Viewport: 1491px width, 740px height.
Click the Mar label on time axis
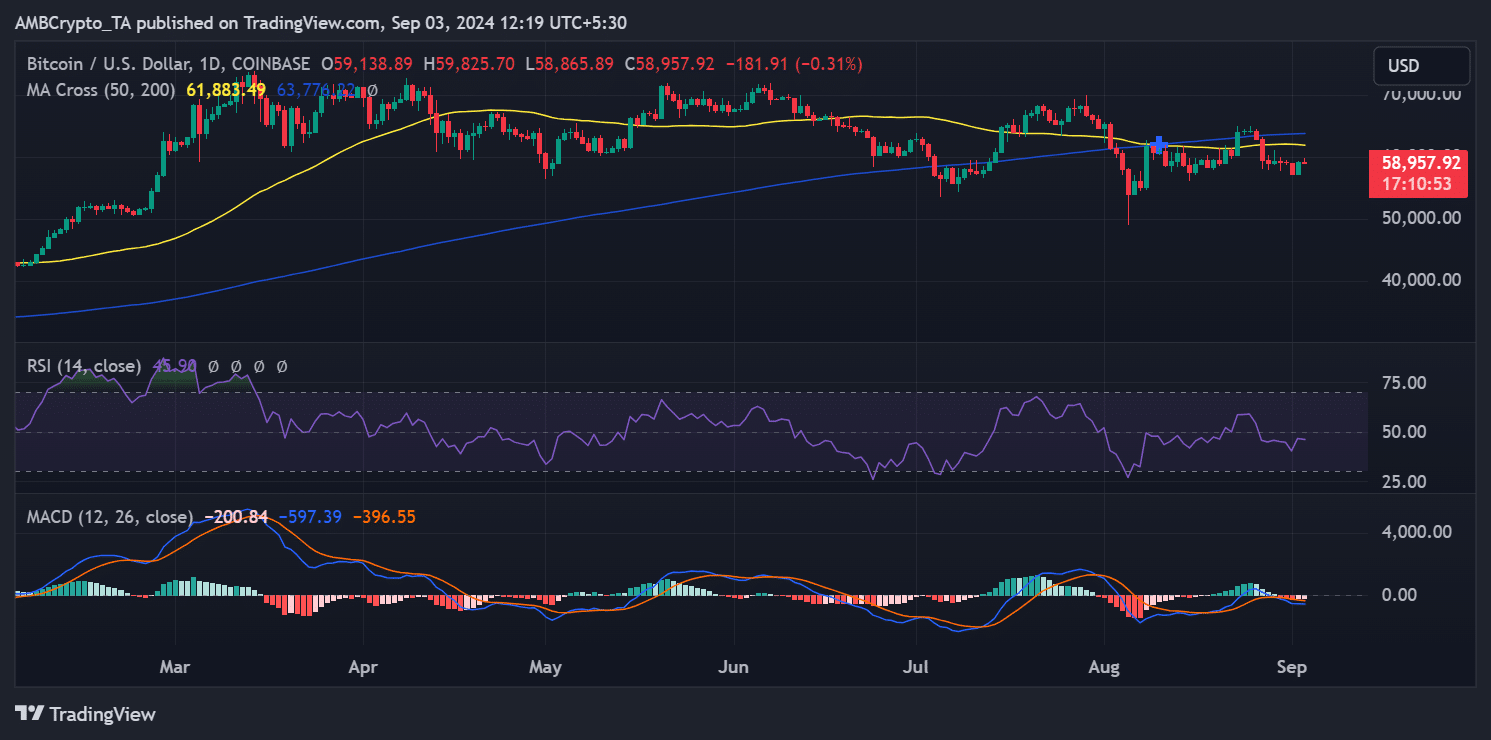coord(175,666)
